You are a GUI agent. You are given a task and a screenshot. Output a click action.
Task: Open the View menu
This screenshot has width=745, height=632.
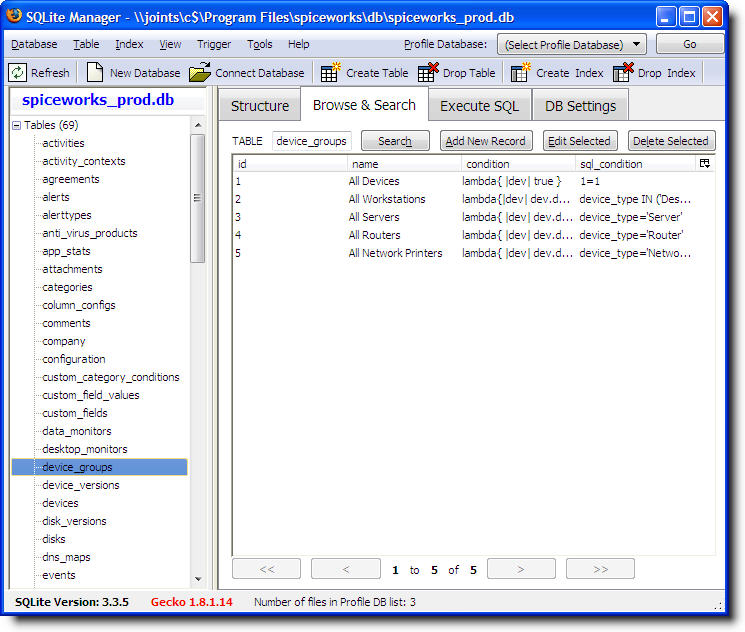point(170,44)
